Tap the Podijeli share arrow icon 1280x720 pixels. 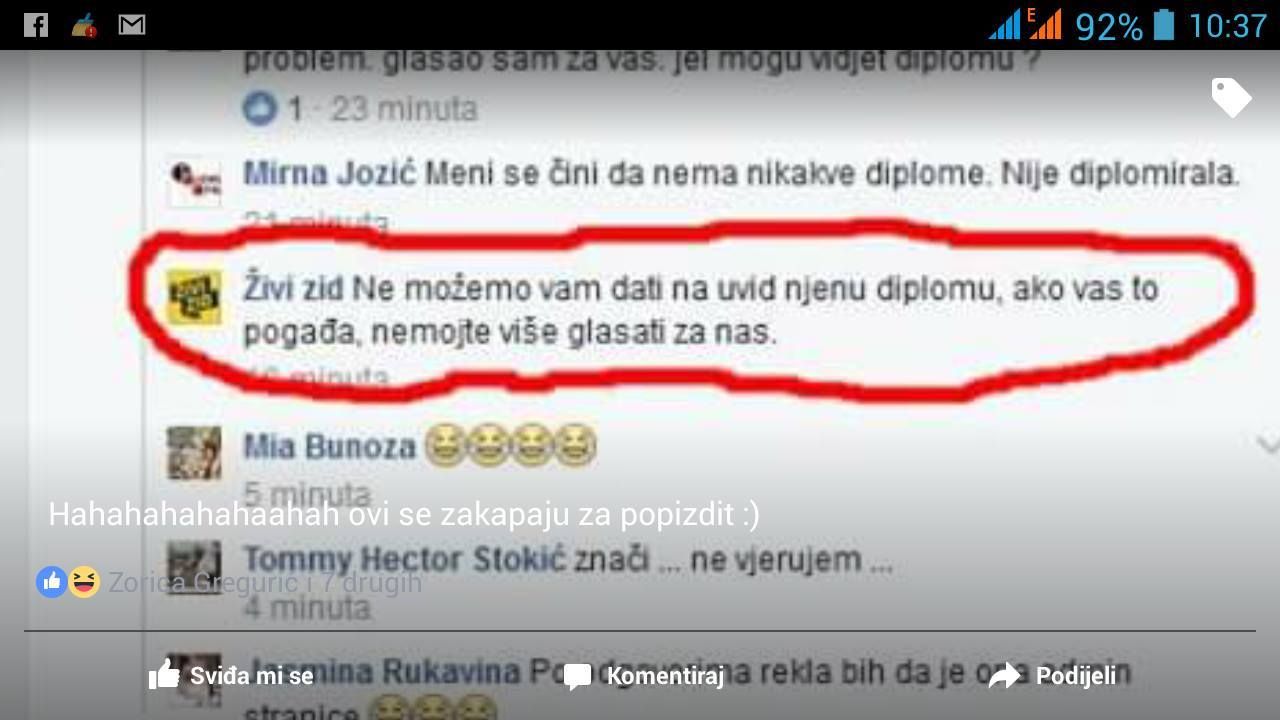click(1004, 676)
